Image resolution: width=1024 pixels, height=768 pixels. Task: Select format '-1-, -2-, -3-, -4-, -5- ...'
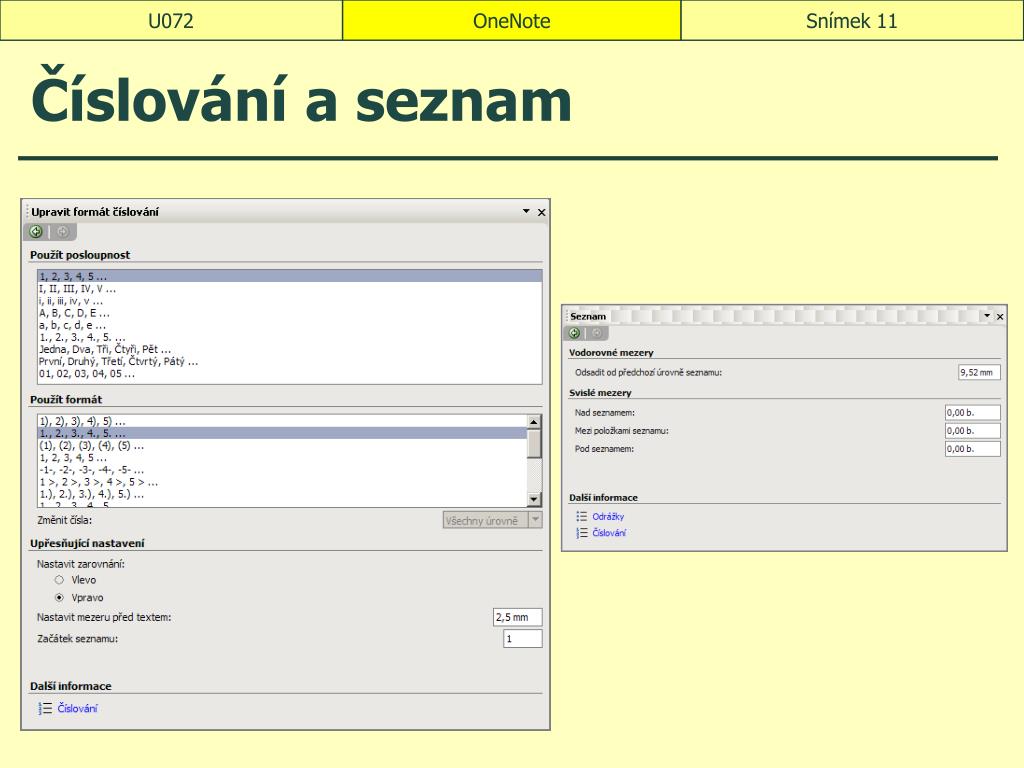tap(282, 470)
